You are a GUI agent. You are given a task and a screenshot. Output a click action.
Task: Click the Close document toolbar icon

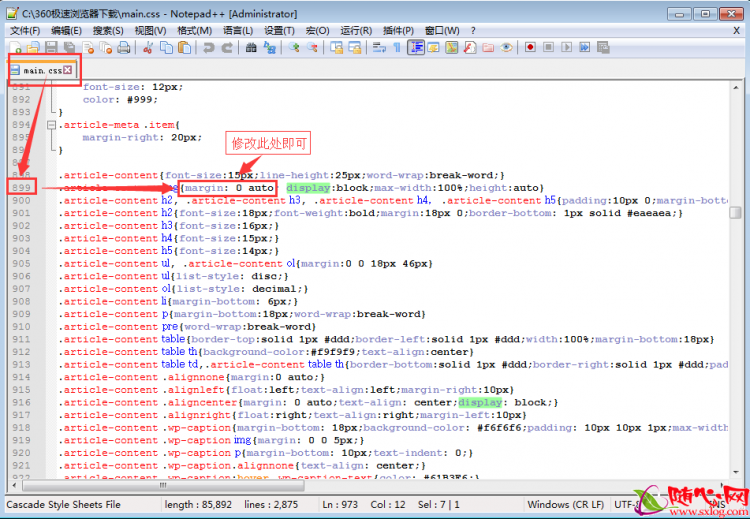88,47
